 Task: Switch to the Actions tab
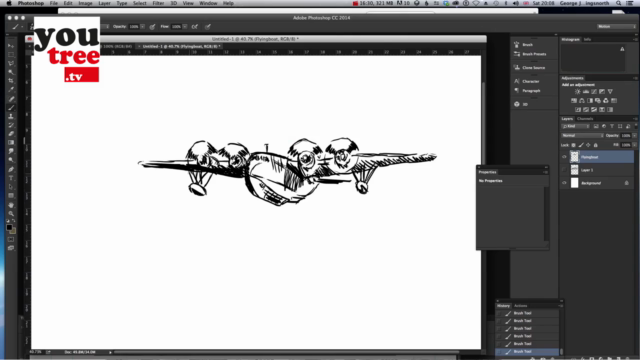click(x=520, y=306)
